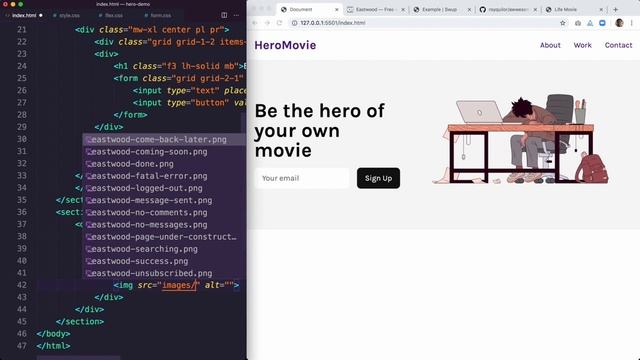Image resolution: width=640 pixels, height=360 pixels.
Task: Click the closing </body> tag on line 46
Action: pyautogui.click(x=53, y=334)
